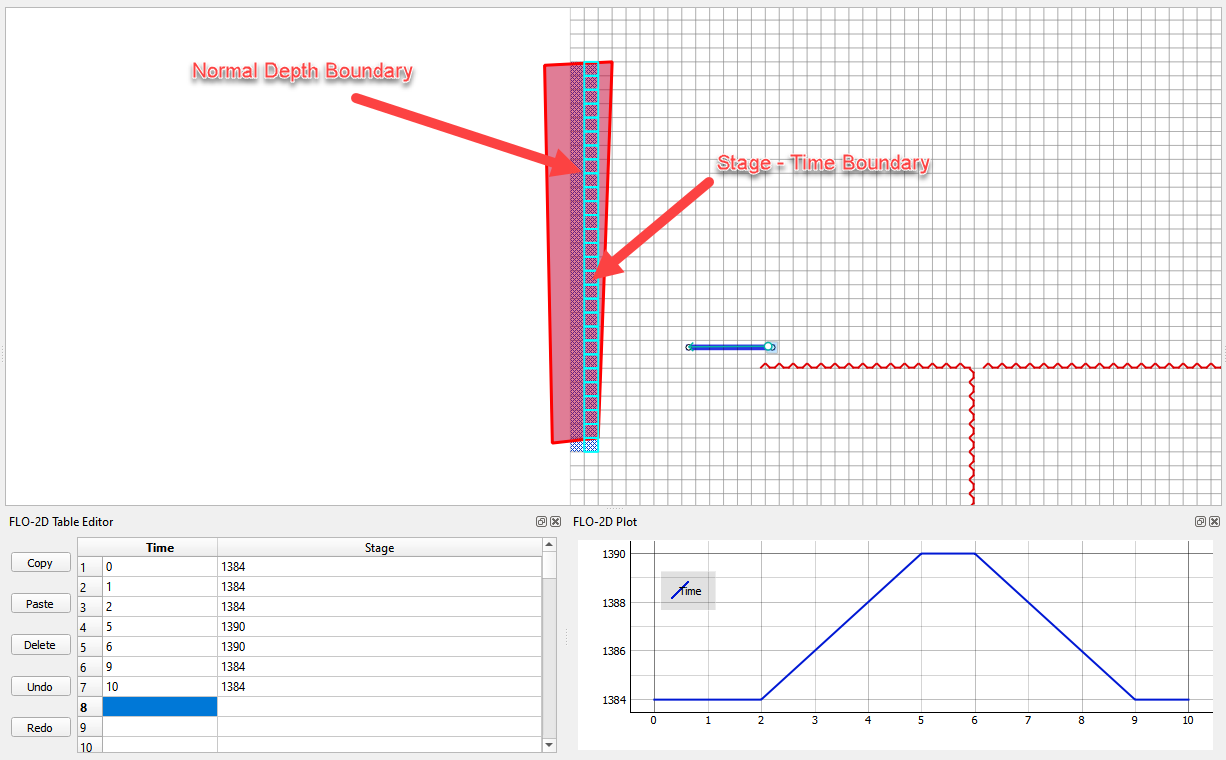
Task: Toggle the Time series in plot legend
Action: click(x=687, y=591)
